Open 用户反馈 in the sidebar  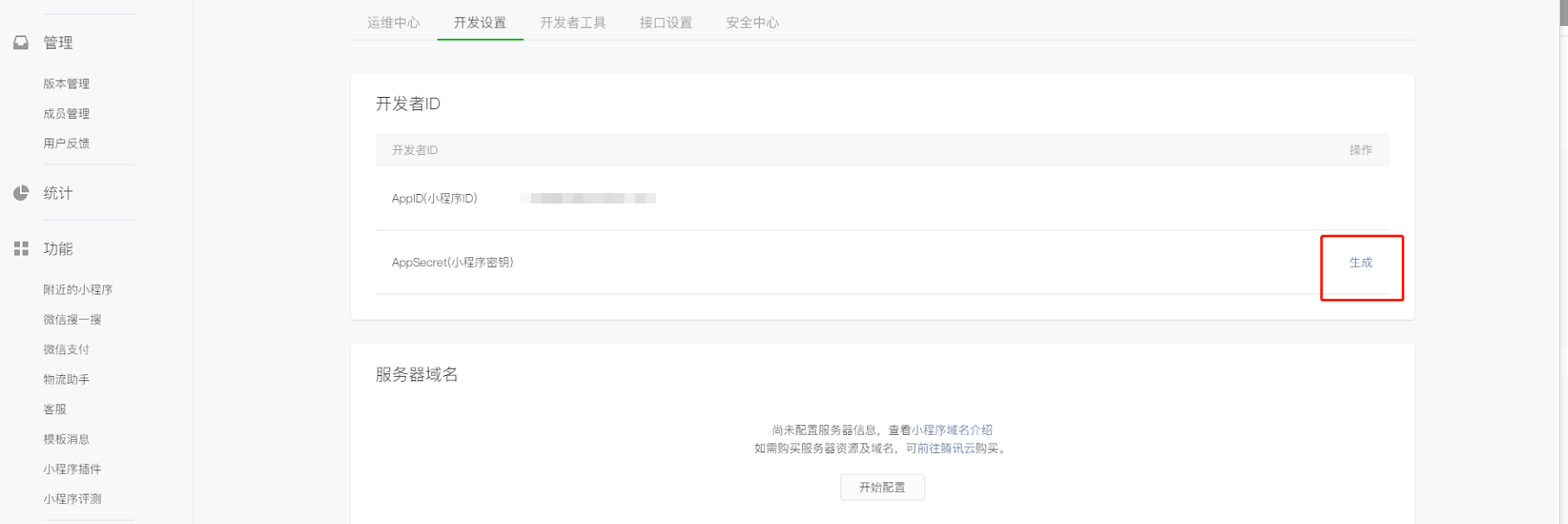(67, 144)
